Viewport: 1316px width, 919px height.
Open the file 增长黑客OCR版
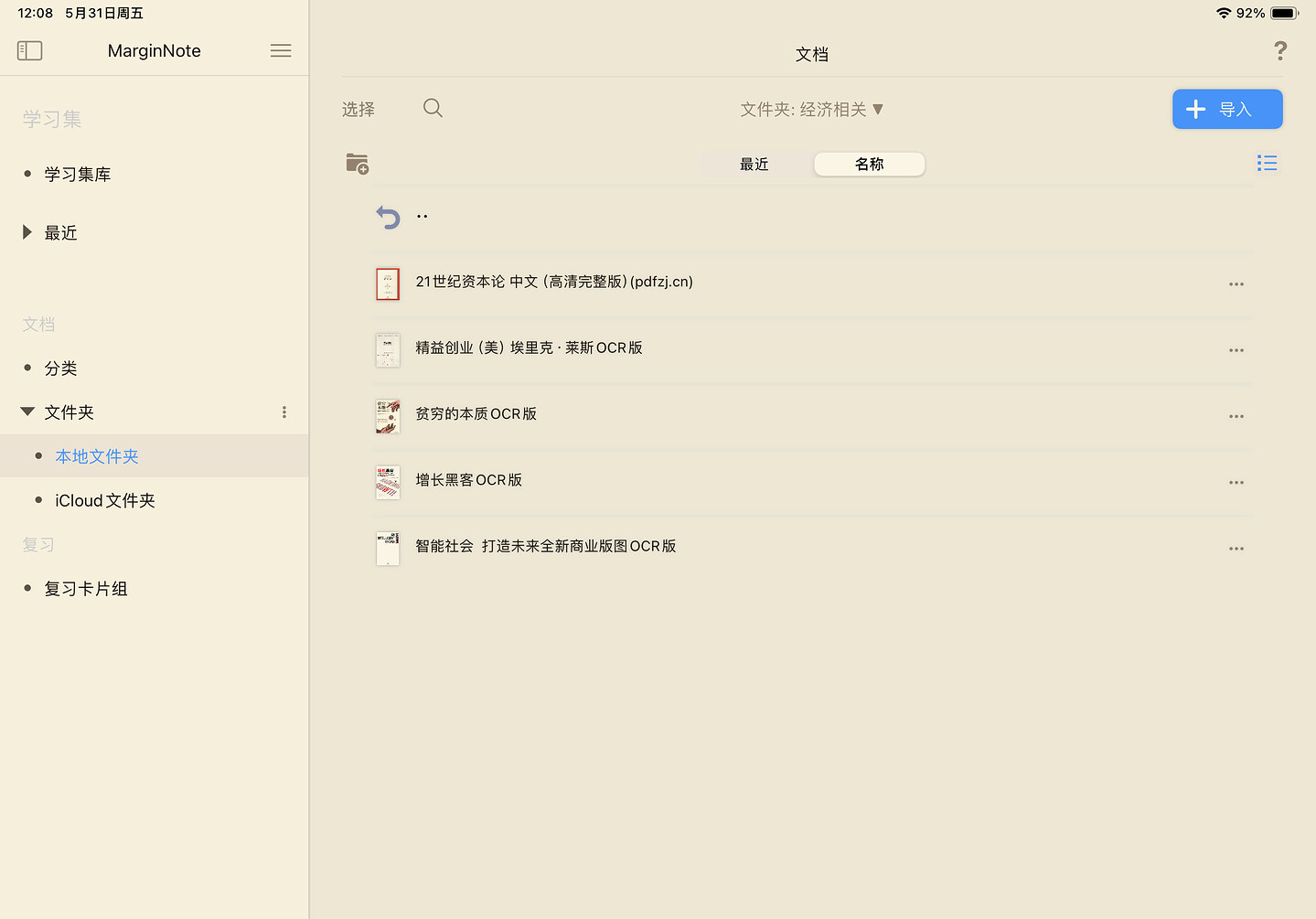tap(469, 480)
